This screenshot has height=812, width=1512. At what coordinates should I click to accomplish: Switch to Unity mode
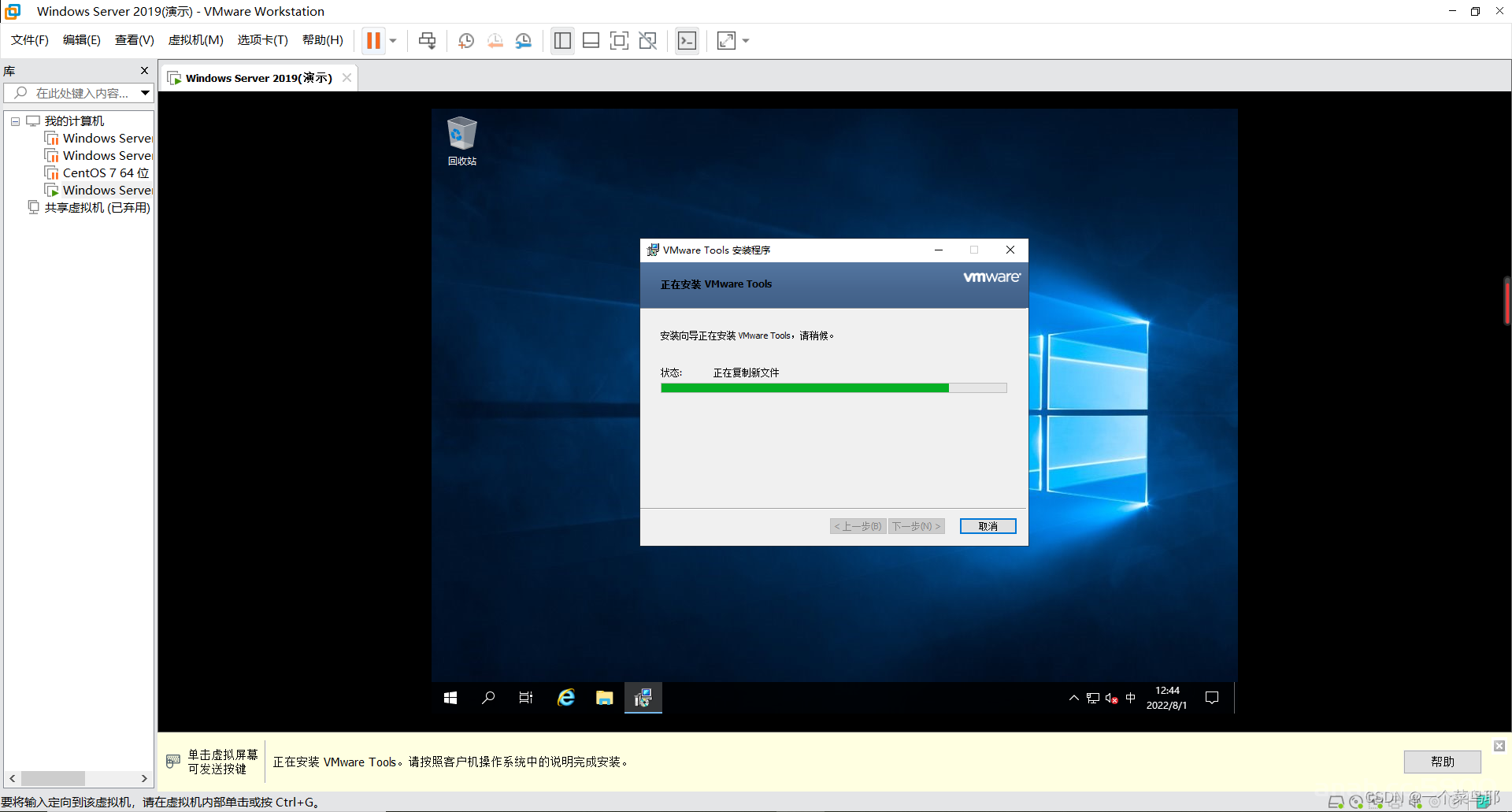(x=647, y=40)
